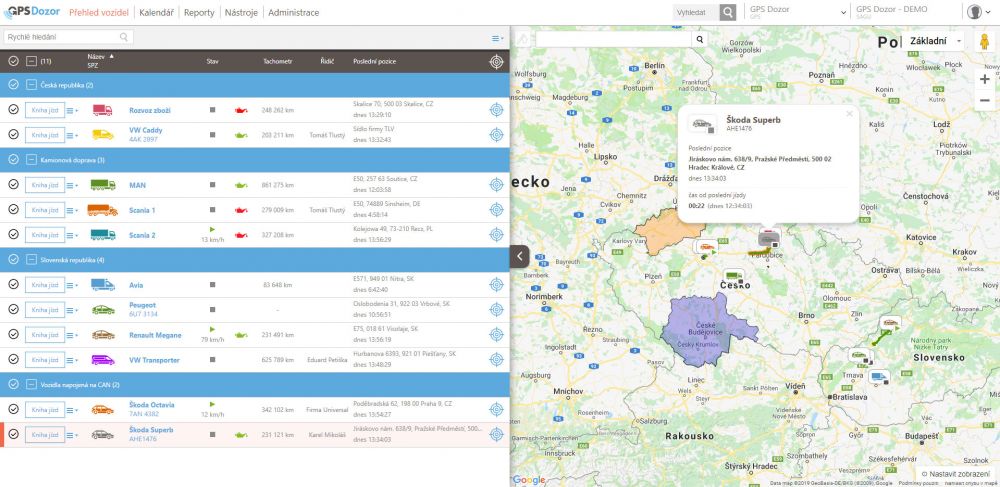
Task: Open the Základní map type dropdown
Action: 935,41
